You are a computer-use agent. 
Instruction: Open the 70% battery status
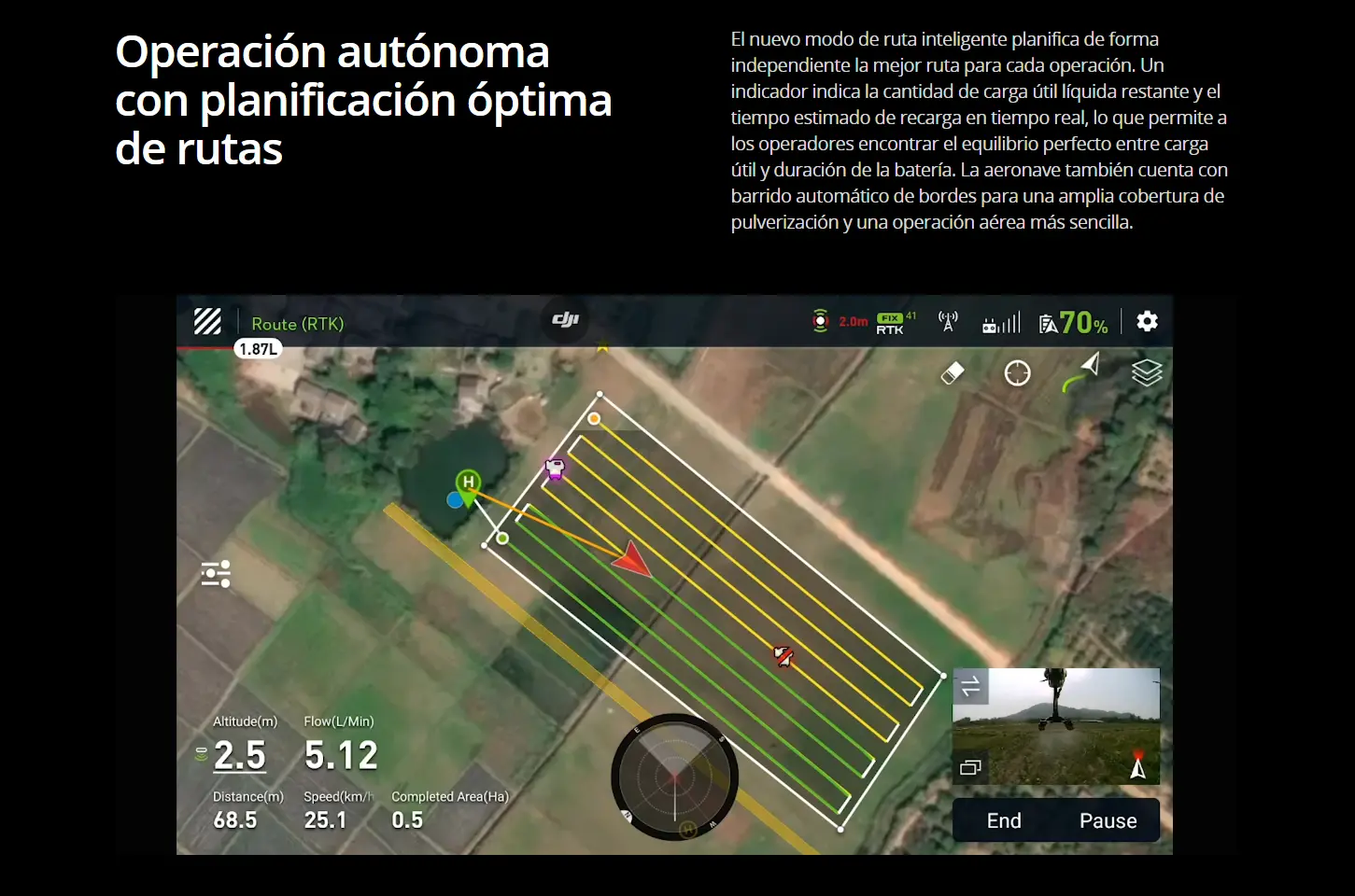[x=1074, y=323]
